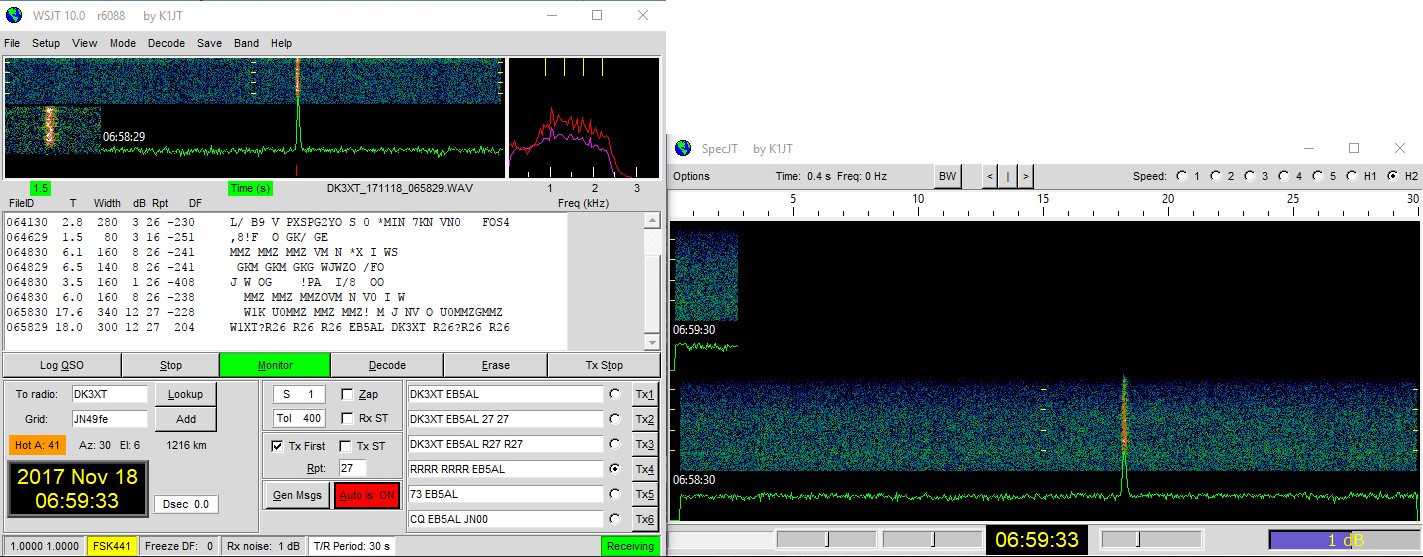The image size is (1423, 557).
Task: Select Speed 1 radio button in SpecJT
Action: tap(1182, 176)
